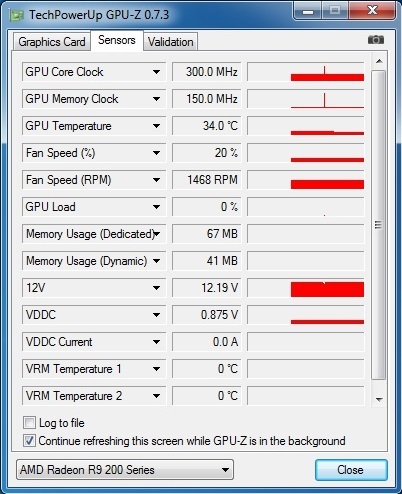Click the scrollbar down arrow

[x=379, y=399]
